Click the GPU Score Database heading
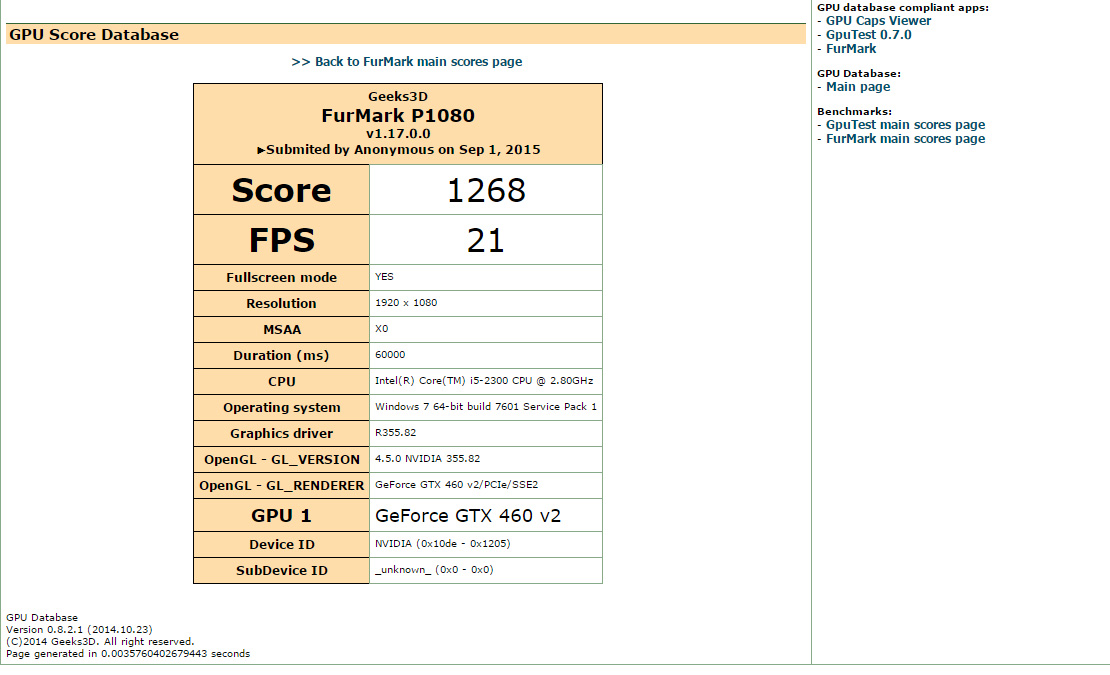This screenshot has width=1110, height=675. pyautogui.click(x=93, y=35)
